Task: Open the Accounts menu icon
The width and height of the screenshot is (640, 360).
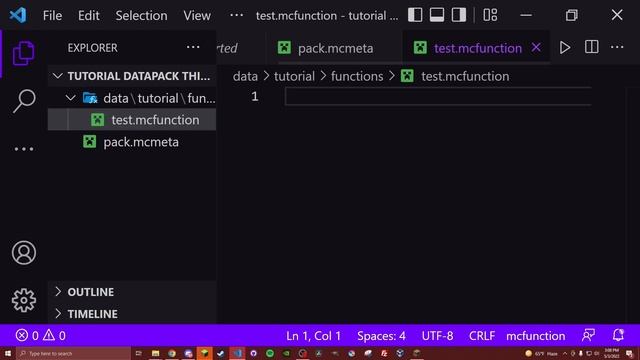Action: [24, 253]
